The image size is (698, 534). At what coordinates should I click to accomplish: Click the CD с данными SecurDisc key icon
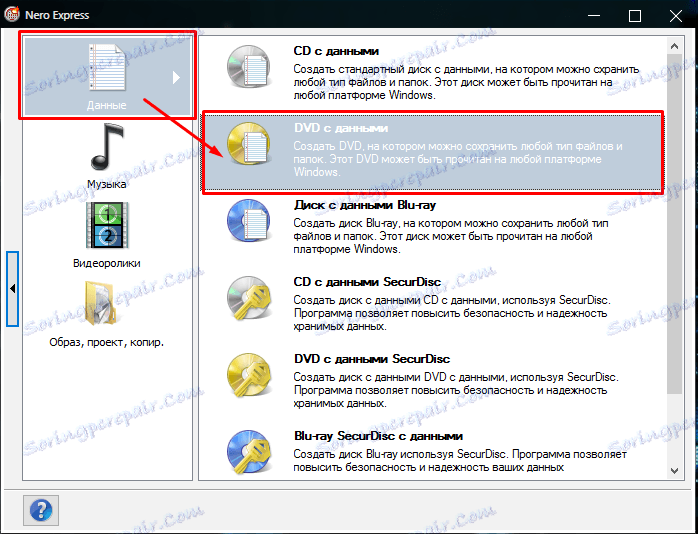tap(248, 298)
